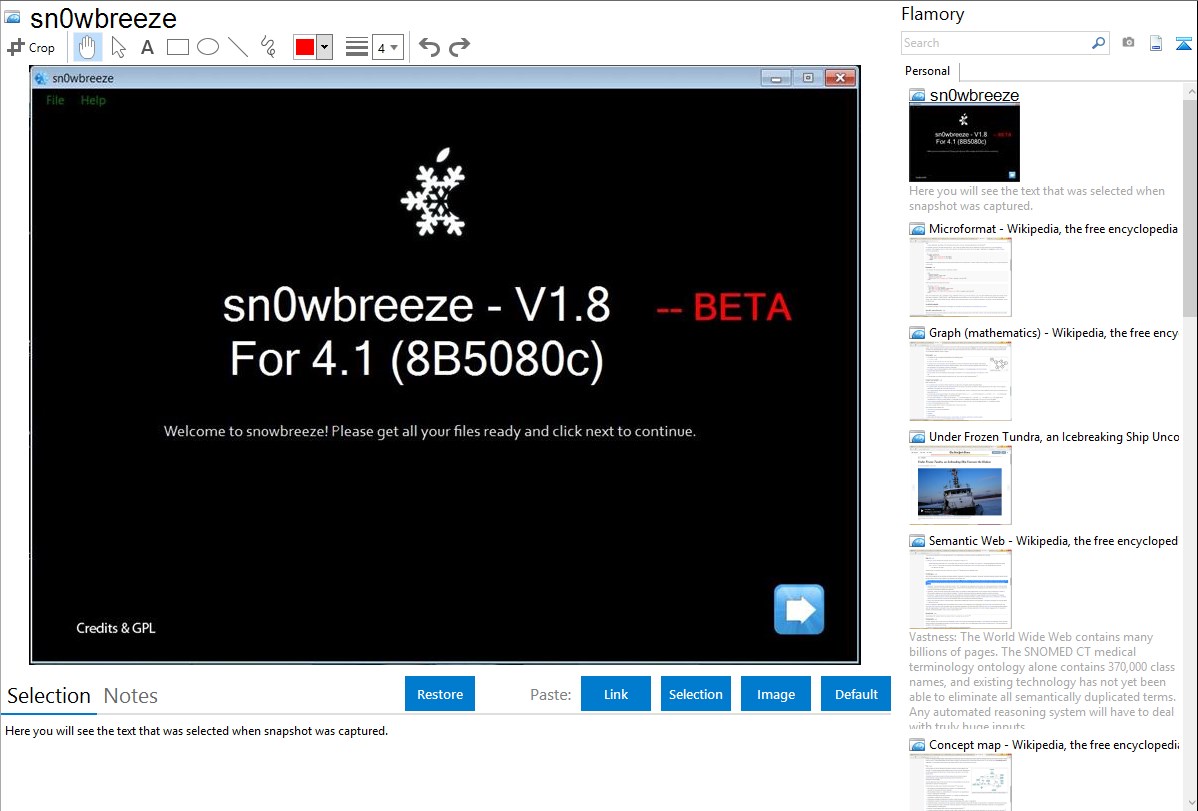Redo the last annotation

[459, 47]
